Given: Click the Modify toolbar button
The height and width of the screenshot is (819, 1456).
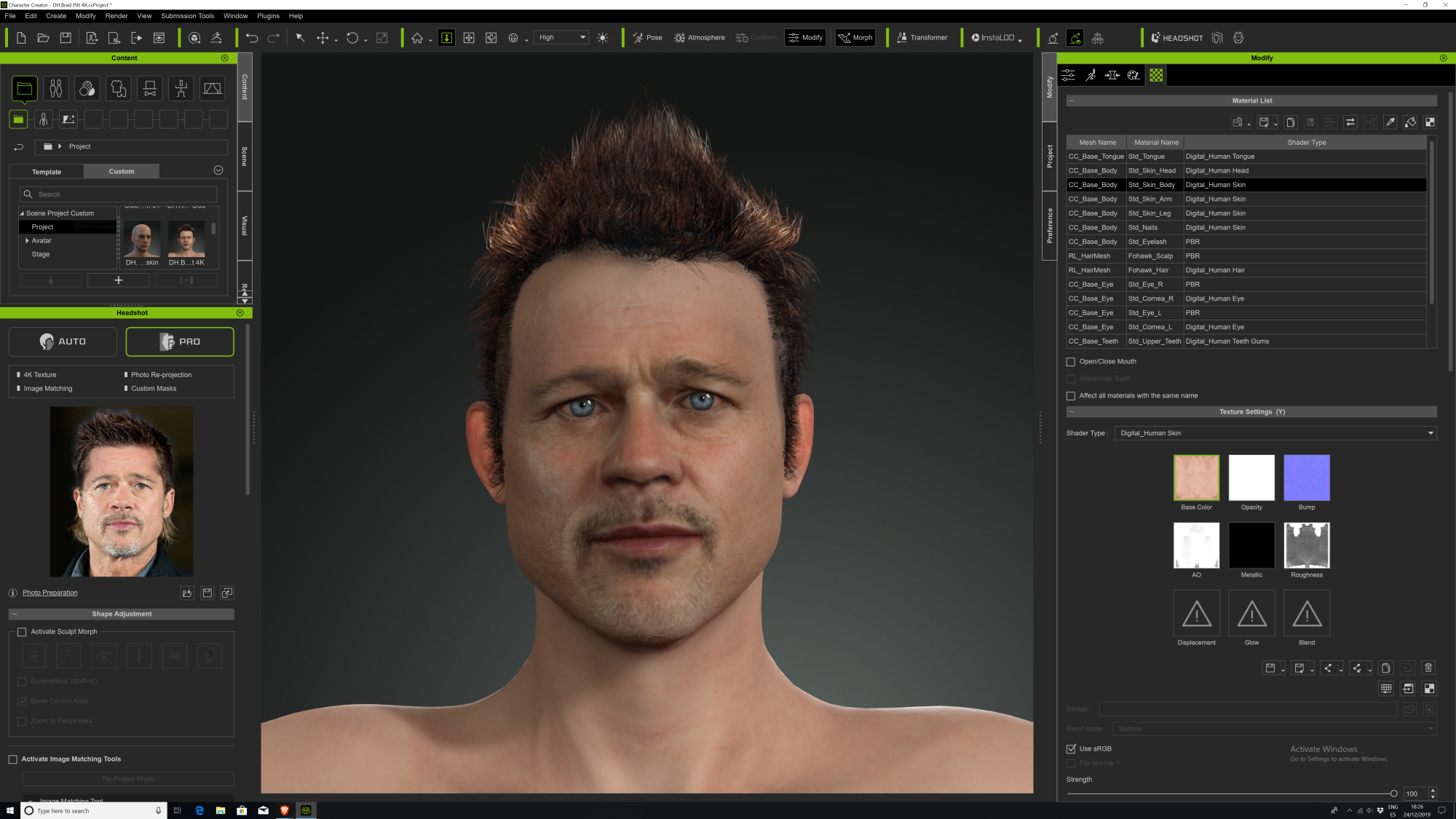Looking at the screenshot, I should (x=805, y=38).
